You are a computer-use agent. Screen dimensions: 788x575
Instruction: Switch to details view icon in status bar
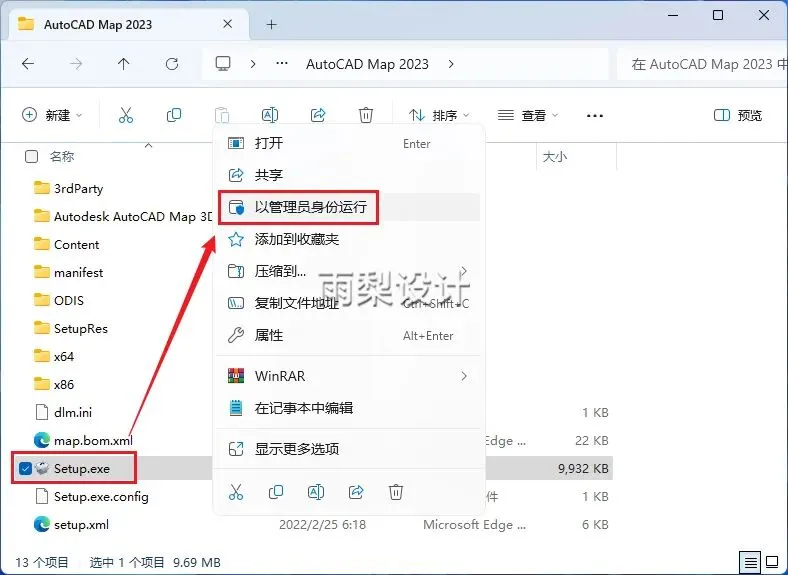750,562
